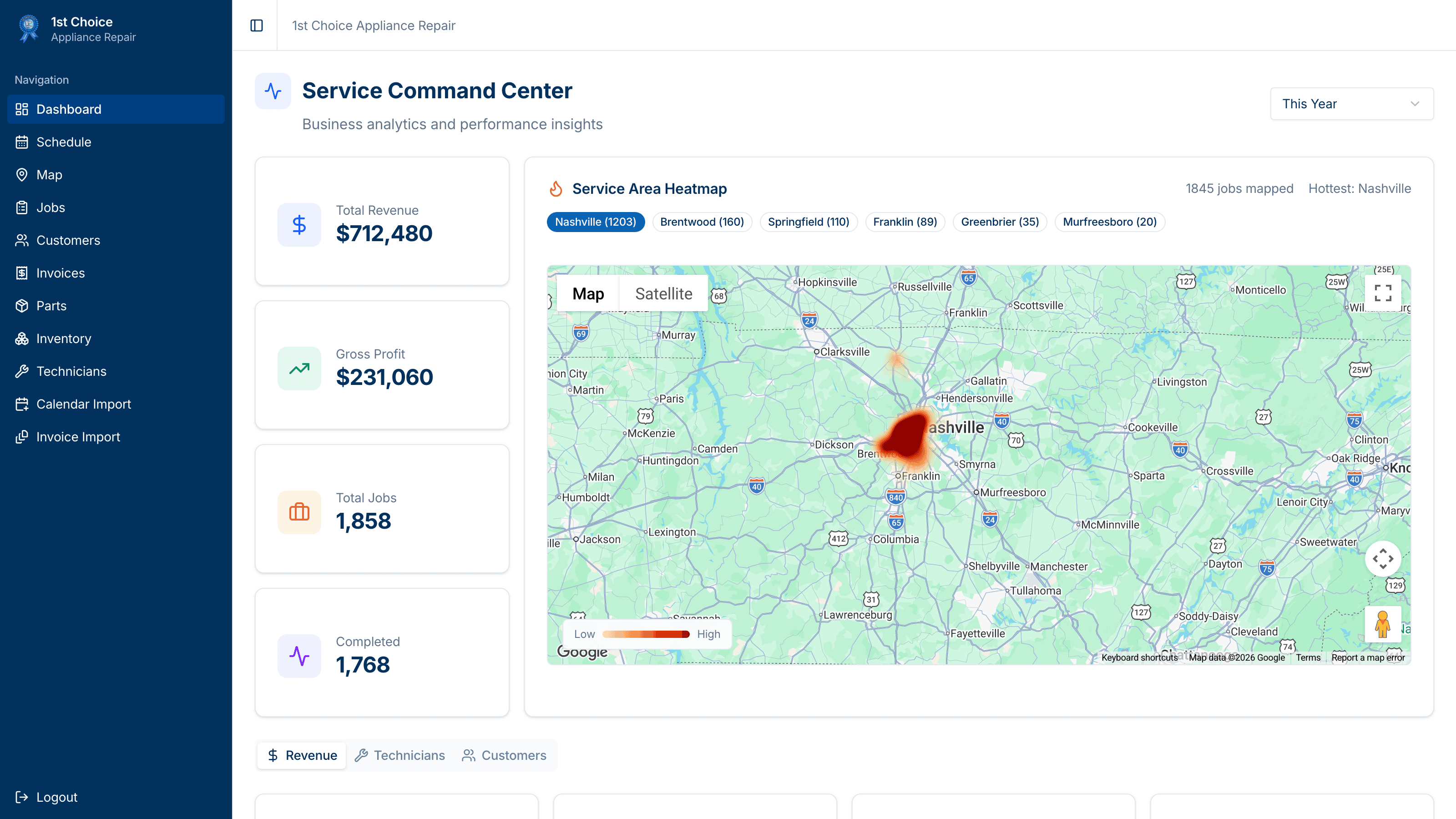Switch map to Satellite view
The width and height of the screenshot is (1456, 819).
tap(663, 293)
